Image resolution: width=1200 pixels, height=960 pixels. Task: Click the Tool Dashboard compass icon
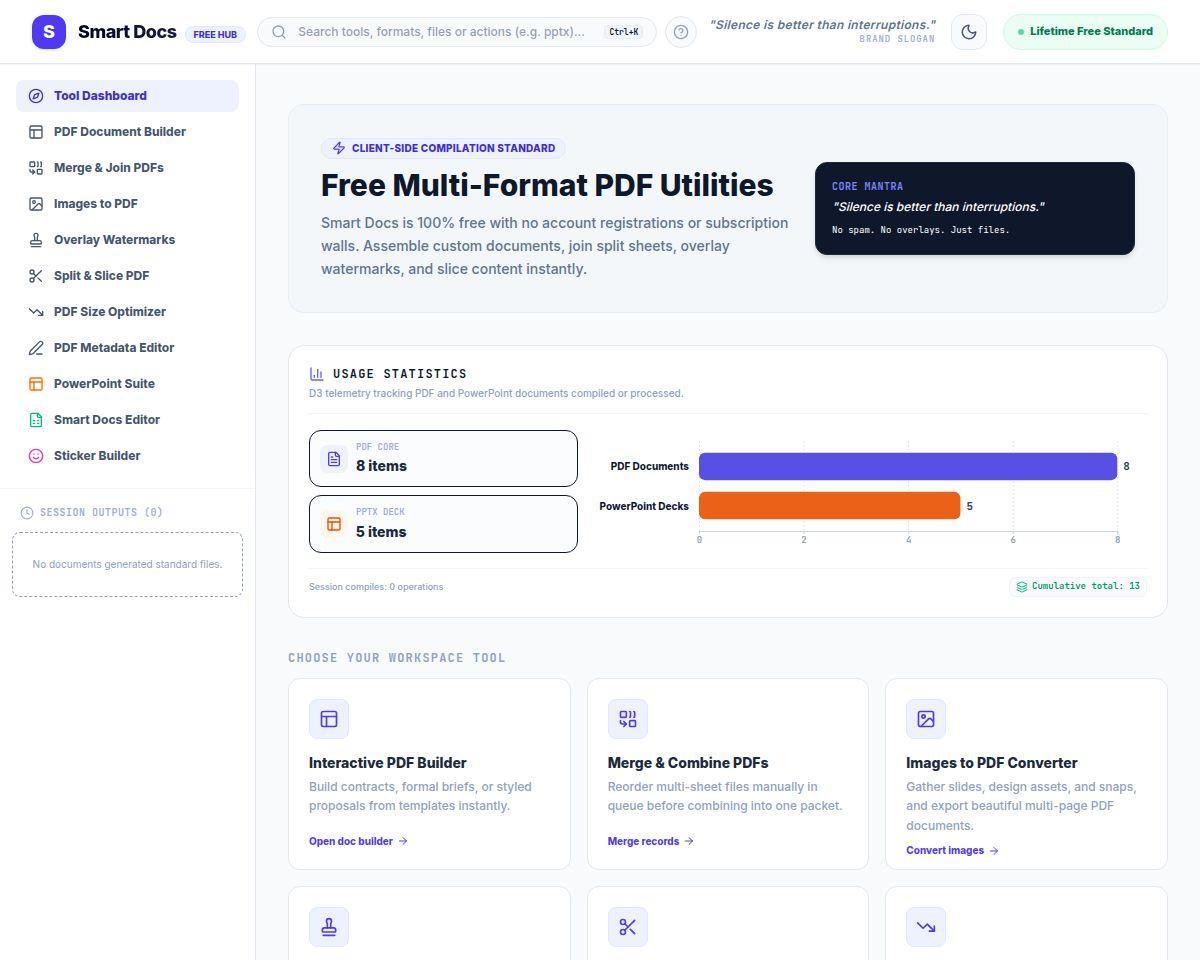coord(36,96)
